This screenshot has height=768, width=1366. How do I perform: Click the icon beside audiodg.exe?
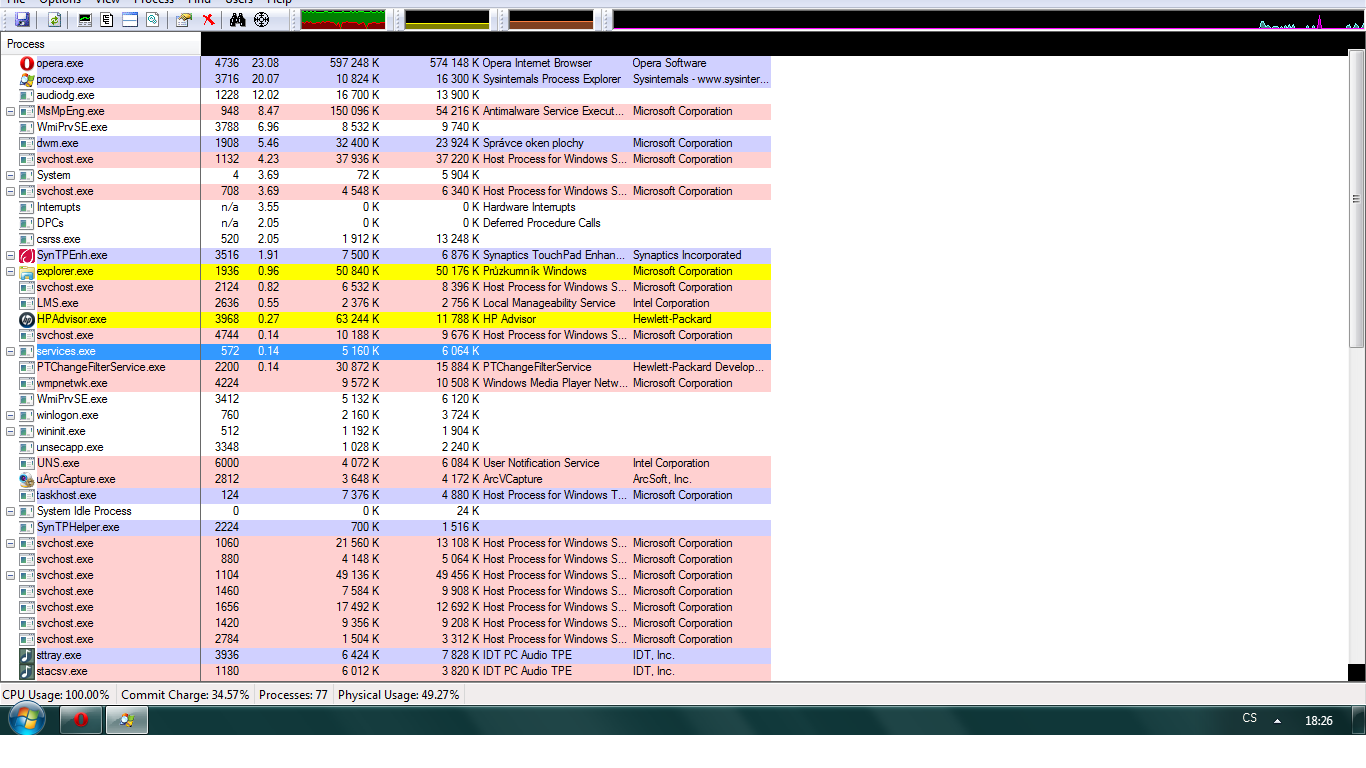coord(27,95)
